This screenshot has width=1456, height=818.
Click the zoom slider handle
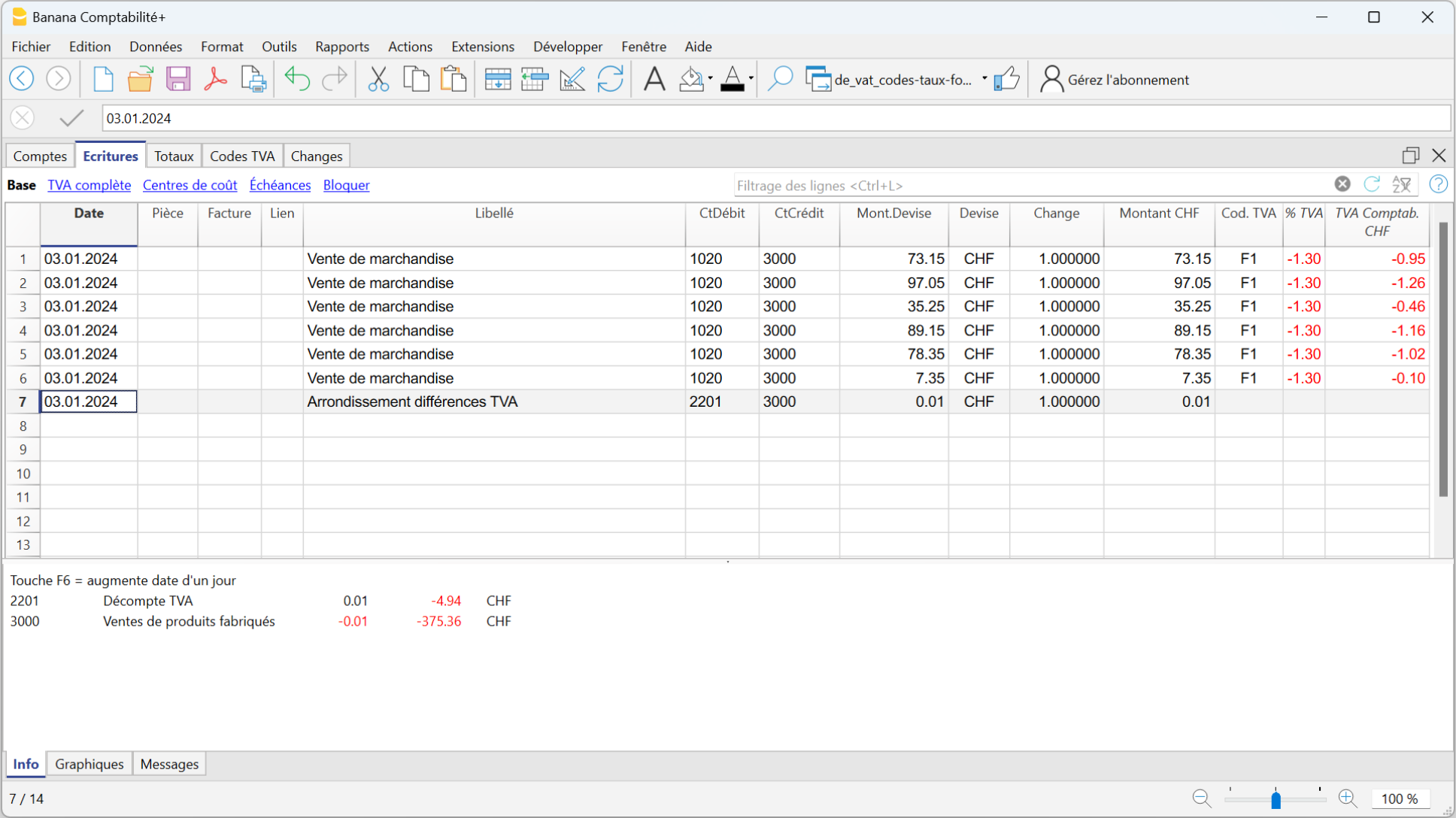point(1276,799)
